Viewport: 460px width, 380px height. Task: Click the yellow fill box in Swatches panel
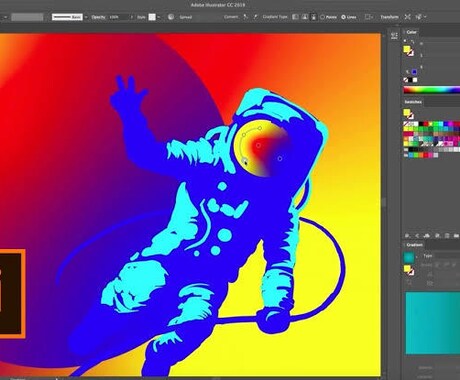click(x=407, y=112)
